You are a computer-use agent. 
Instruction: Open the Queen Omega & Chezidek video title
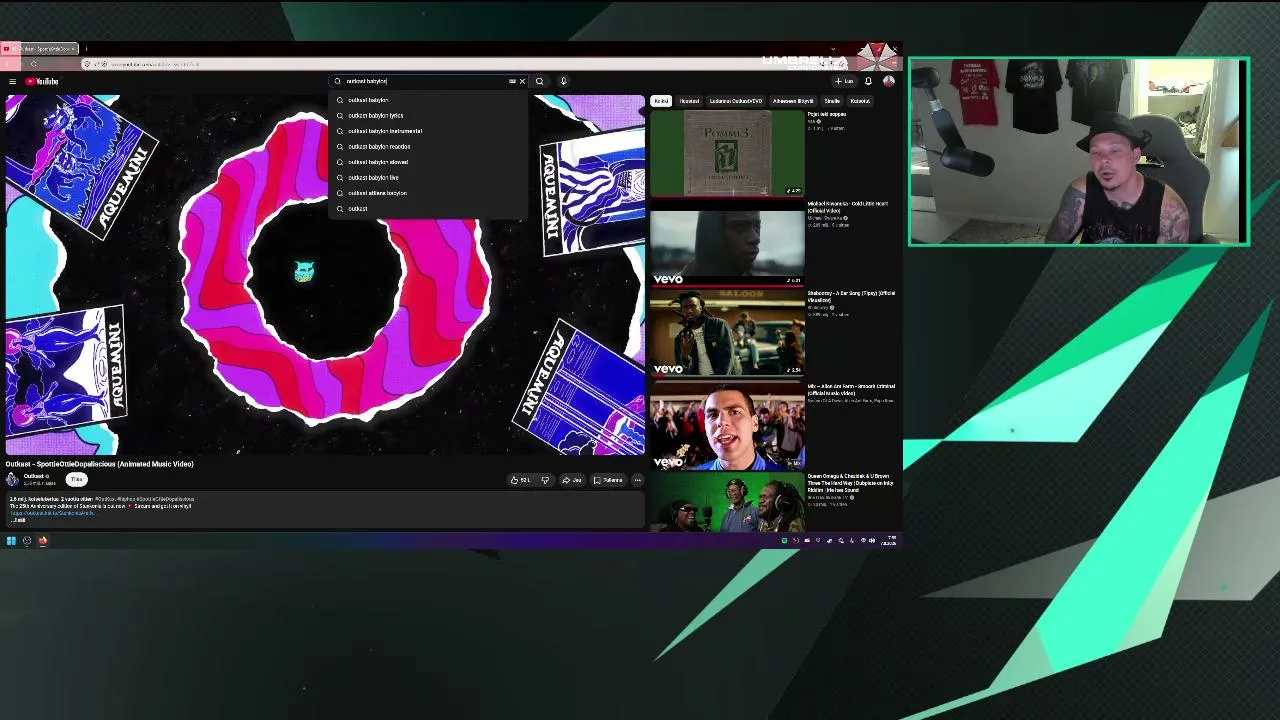(851, 483)
